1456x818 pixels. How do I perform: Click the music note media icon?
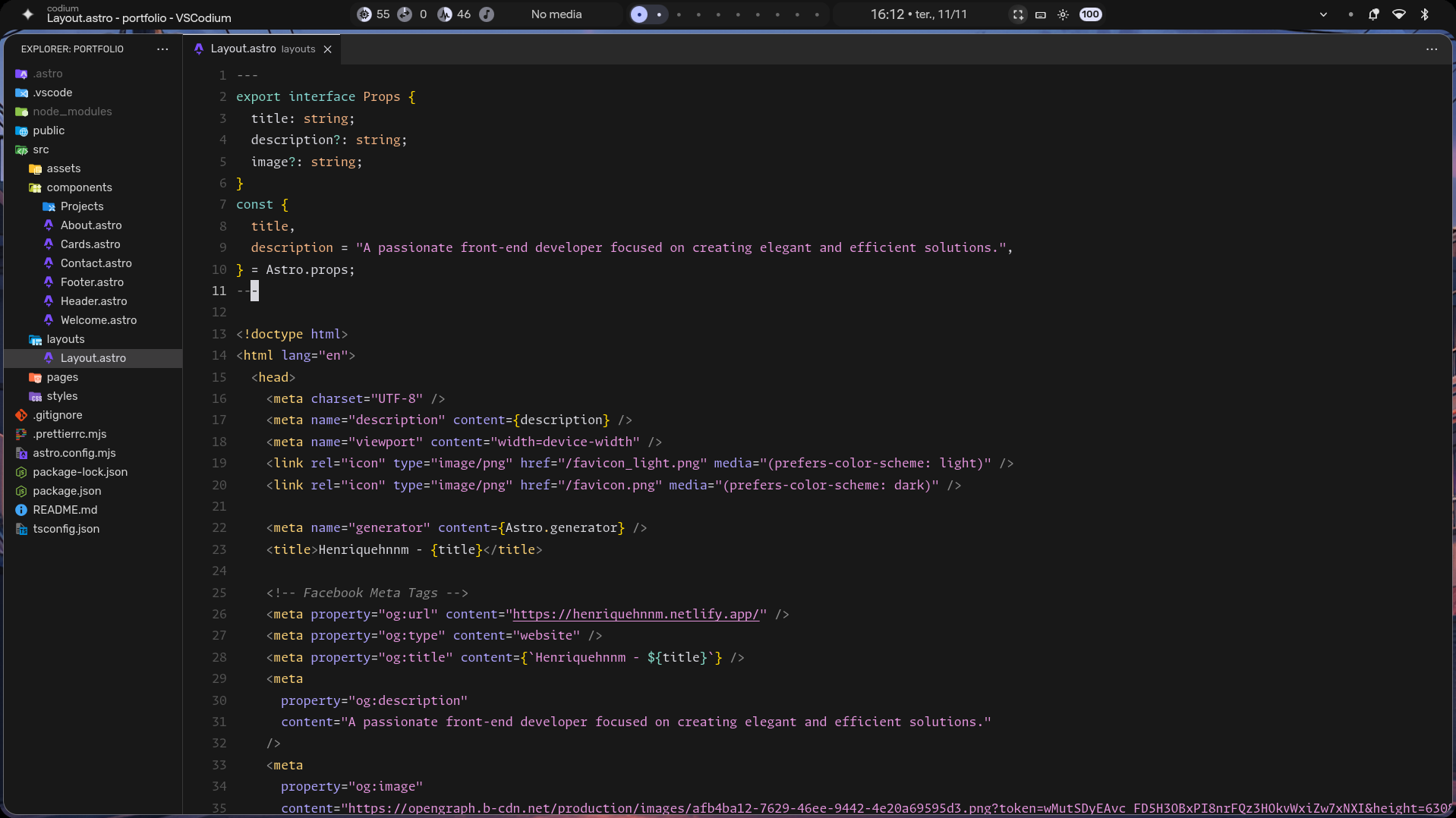pos(487,14)
